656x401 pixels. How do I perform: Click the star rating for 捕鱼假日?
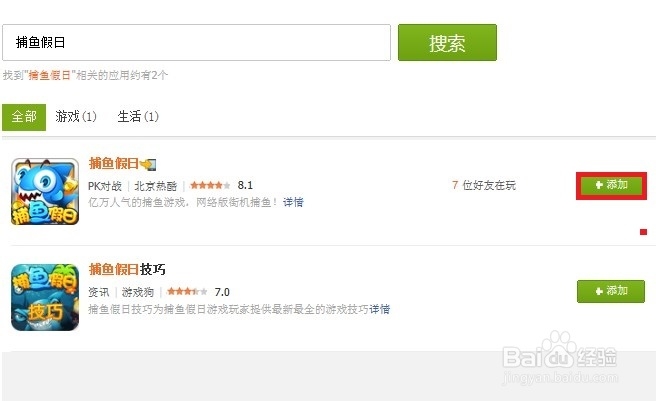pyautogui.click(x=210, y=185)
